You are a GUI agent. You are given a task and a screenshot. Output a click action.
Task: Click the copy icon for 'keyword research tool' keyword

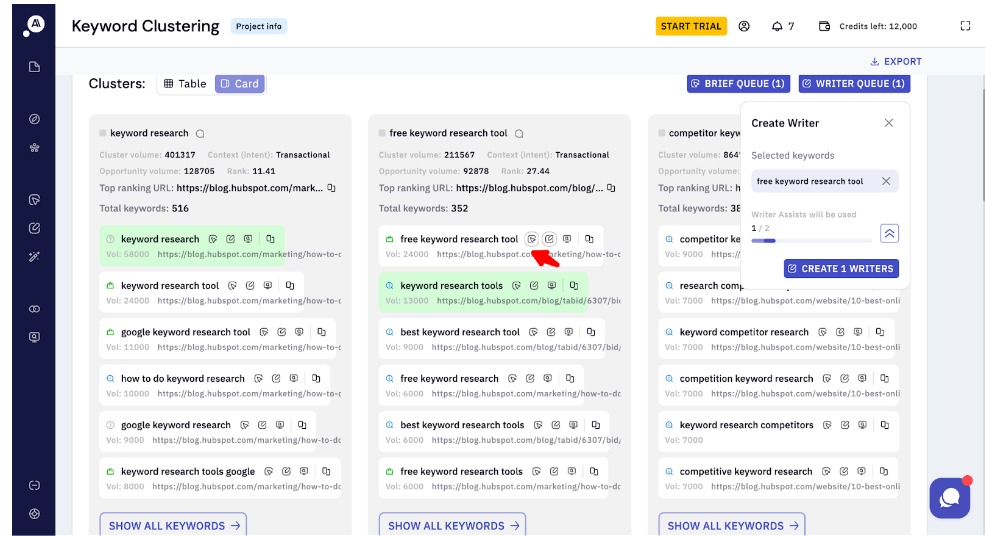[x=290, y=285]
